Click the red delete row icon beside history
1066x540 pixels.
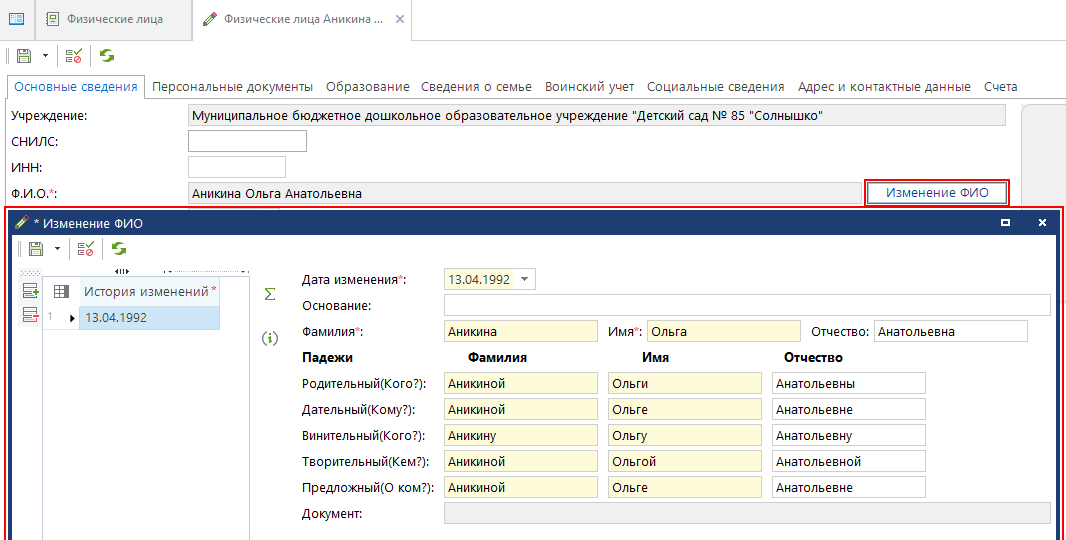click(31, 316)
